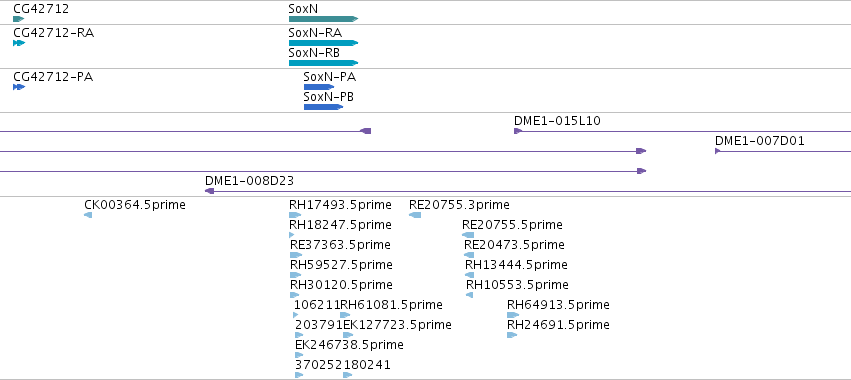Select the purple block ending the topmost clone line
This screenshot has height=380, width=851.
tap(366, 131)
